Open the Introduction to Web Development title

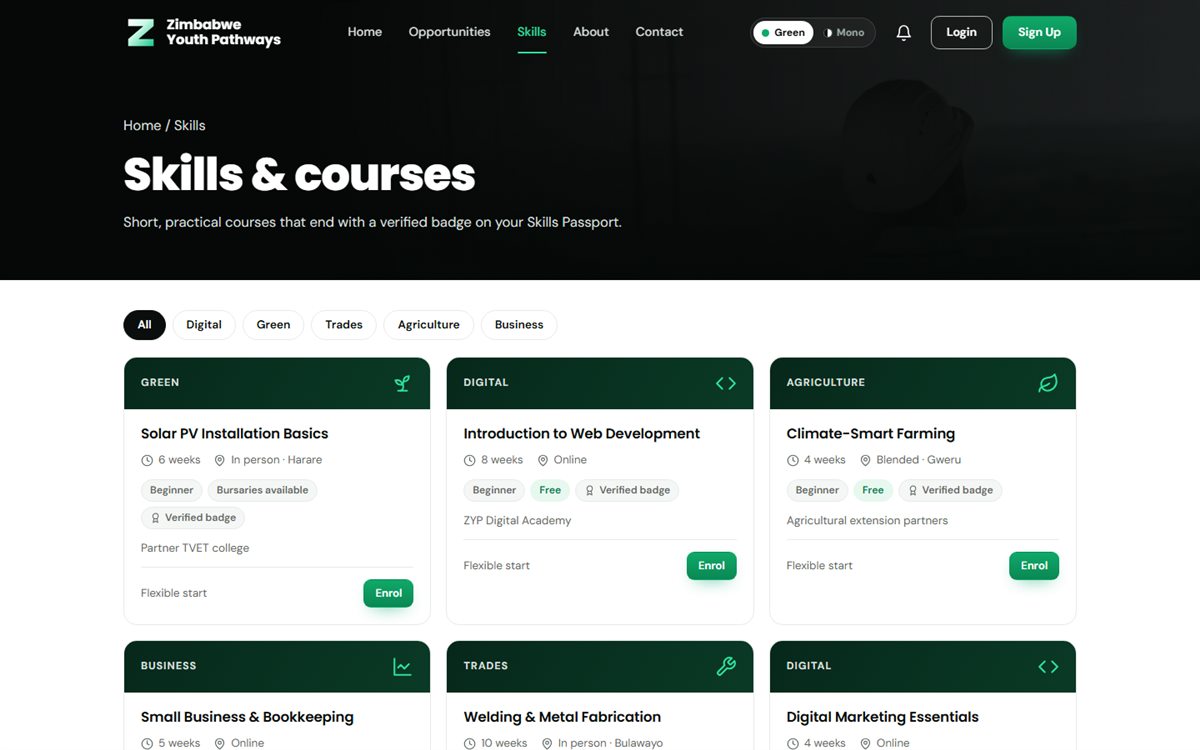pyautogui.click(x=582, y=434)
